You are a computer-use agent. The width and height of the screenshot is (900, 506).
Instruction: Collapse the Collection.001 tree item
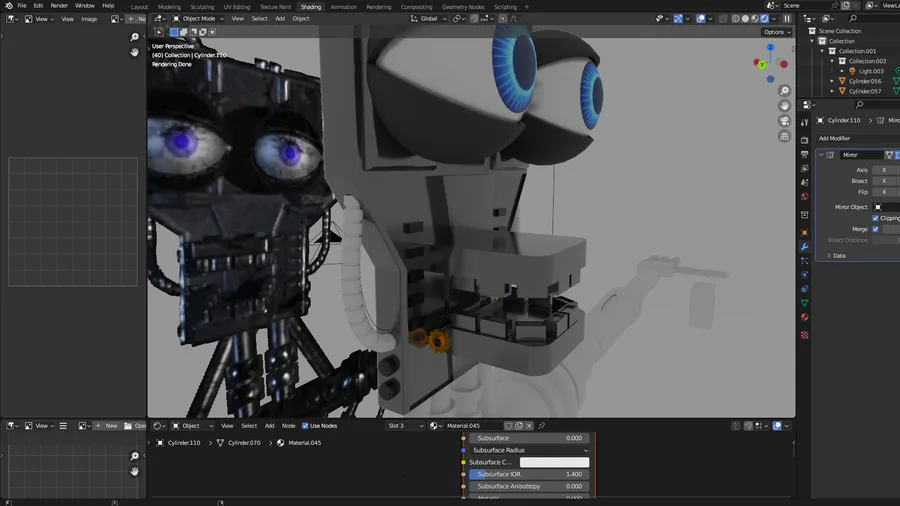point(822,51)
